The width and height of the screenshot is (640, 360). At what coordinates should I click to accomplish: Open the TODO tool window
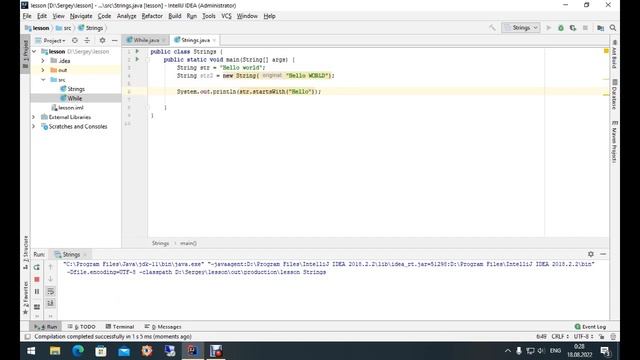click(82, 327)
